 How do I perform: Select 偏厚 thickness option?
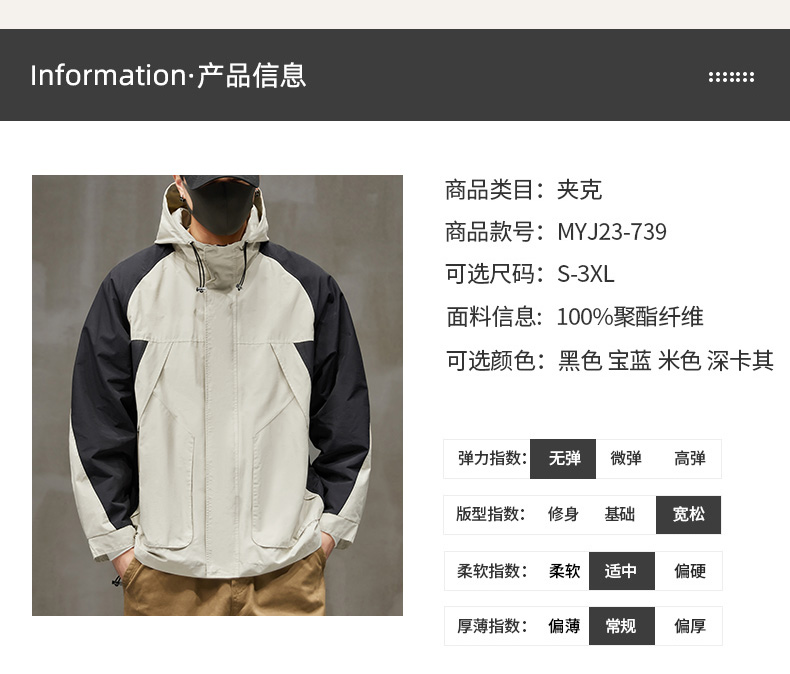[689, 626]
